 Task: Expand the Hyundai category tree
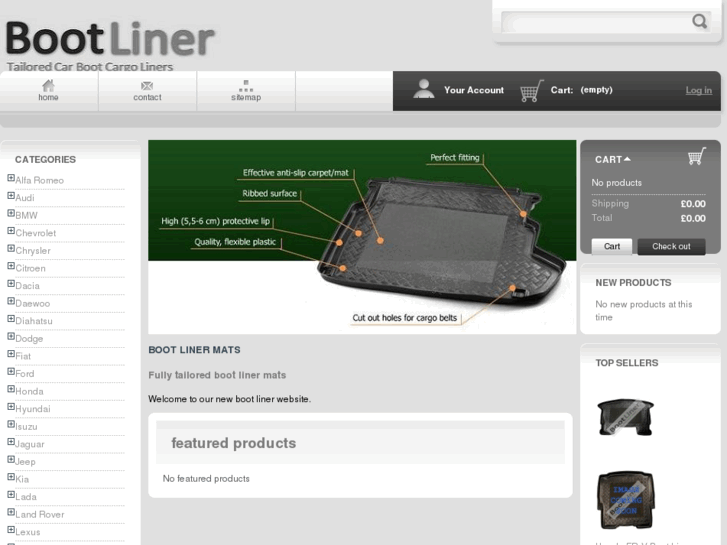coord(11,407)
